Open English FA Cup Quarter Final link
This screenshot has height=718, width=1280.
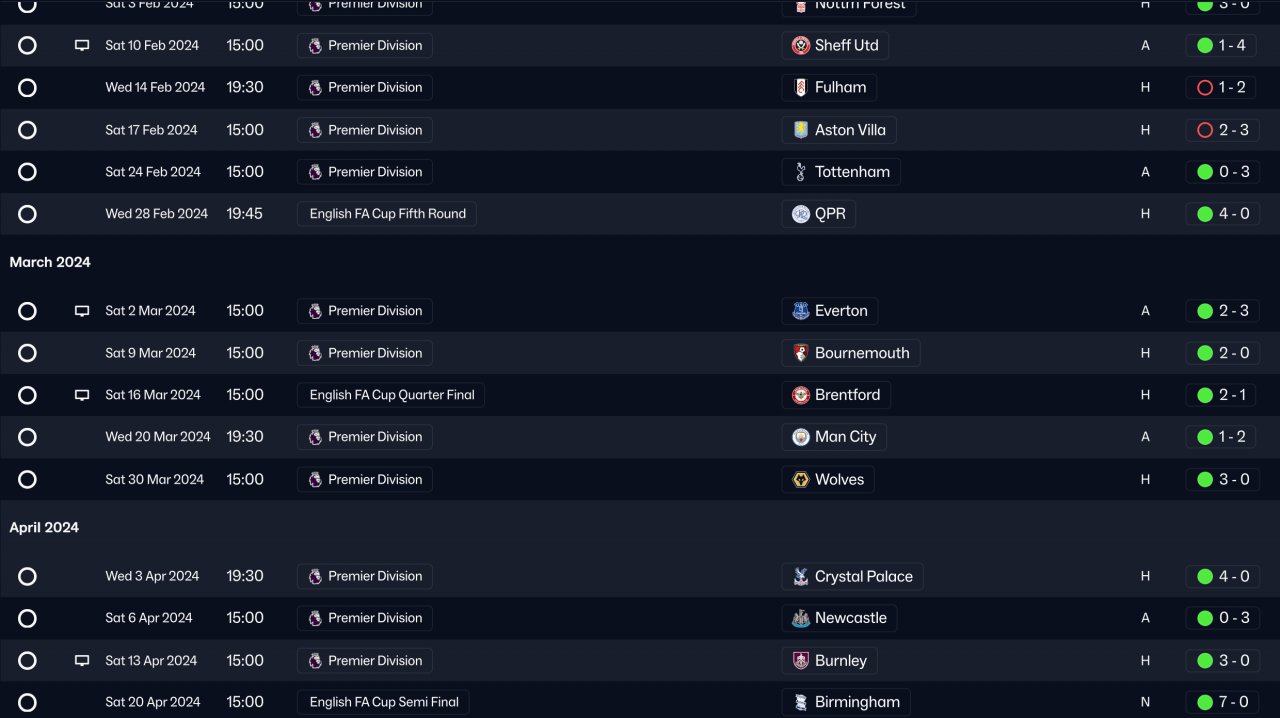click(391, 395)
